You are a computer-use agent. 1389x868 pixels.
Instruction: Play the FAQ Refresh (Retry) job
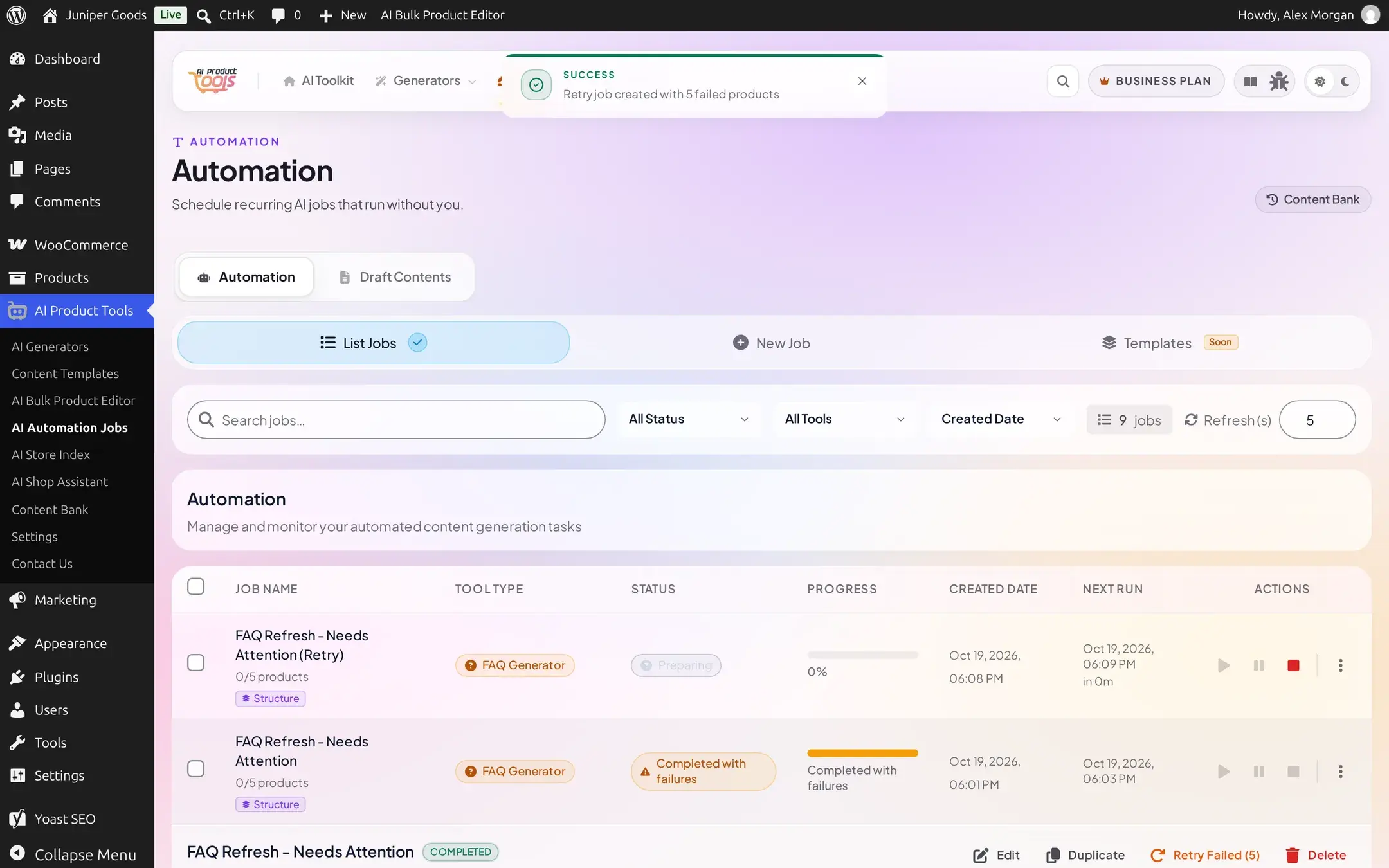coord(1224,665)
